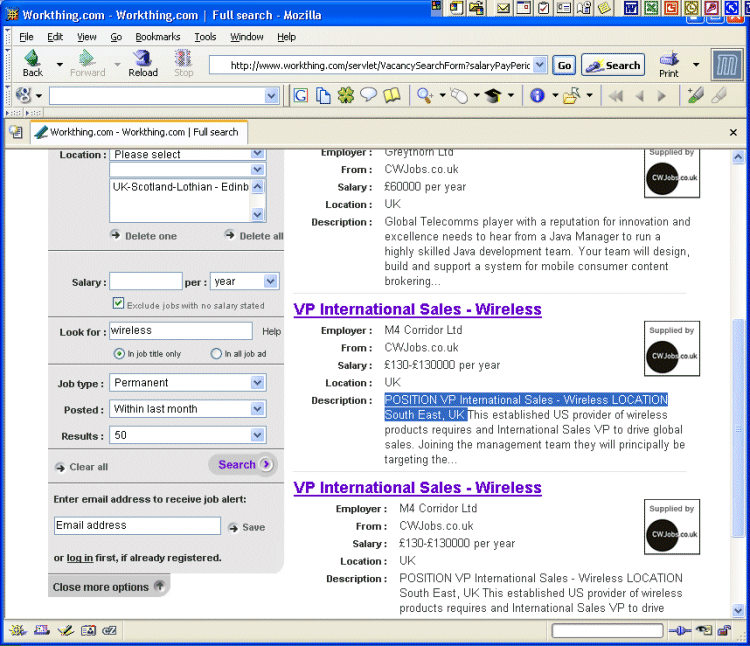750x646 pixels.
Task: Click the open book icon in toolbar
Action: (392, 96)
